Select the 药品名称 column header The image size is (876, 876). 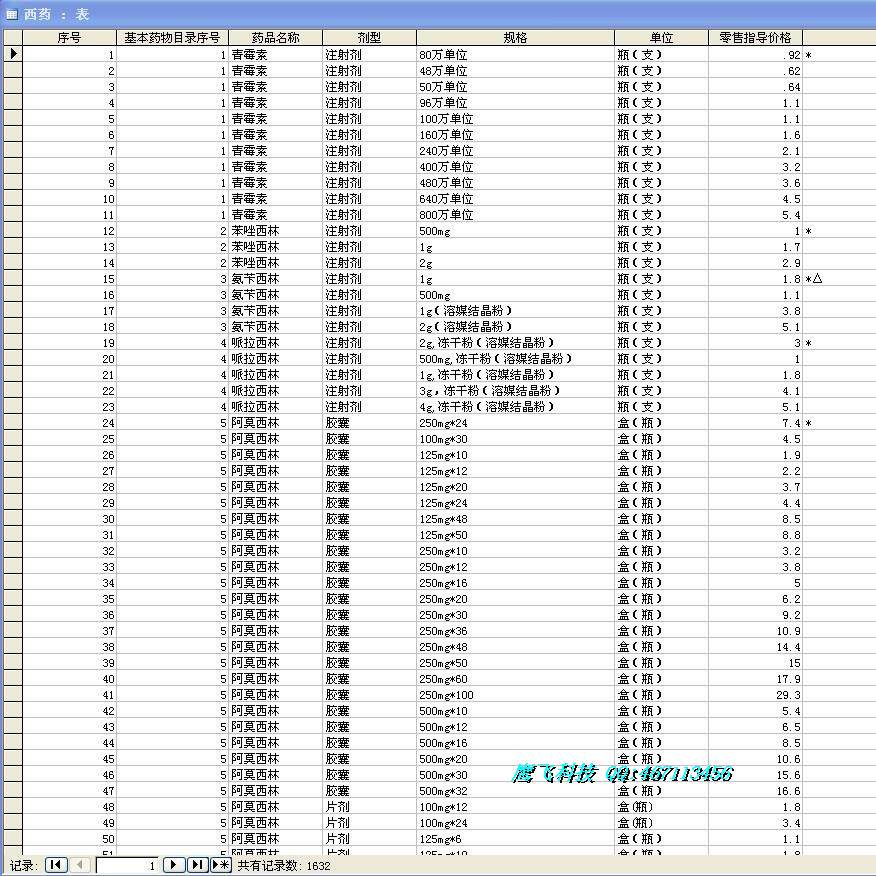(274, 37)
